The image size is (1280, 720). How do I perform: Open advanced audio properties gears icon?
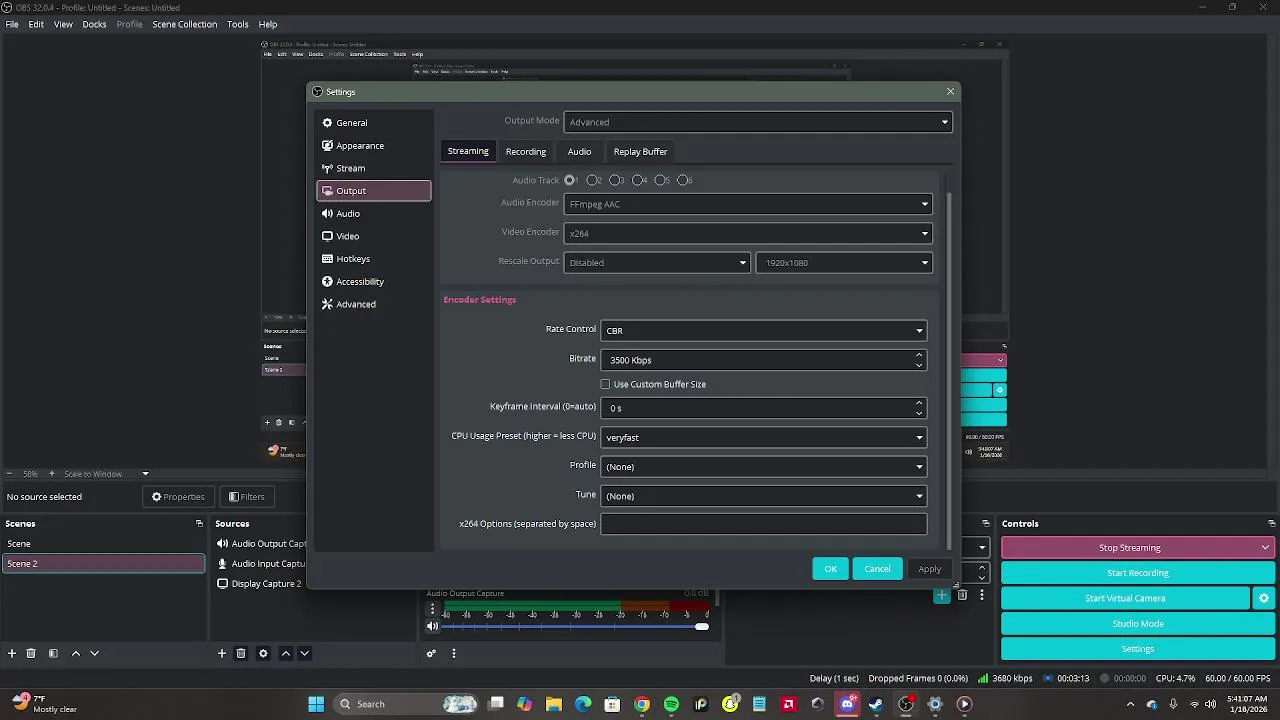[431, 653]
